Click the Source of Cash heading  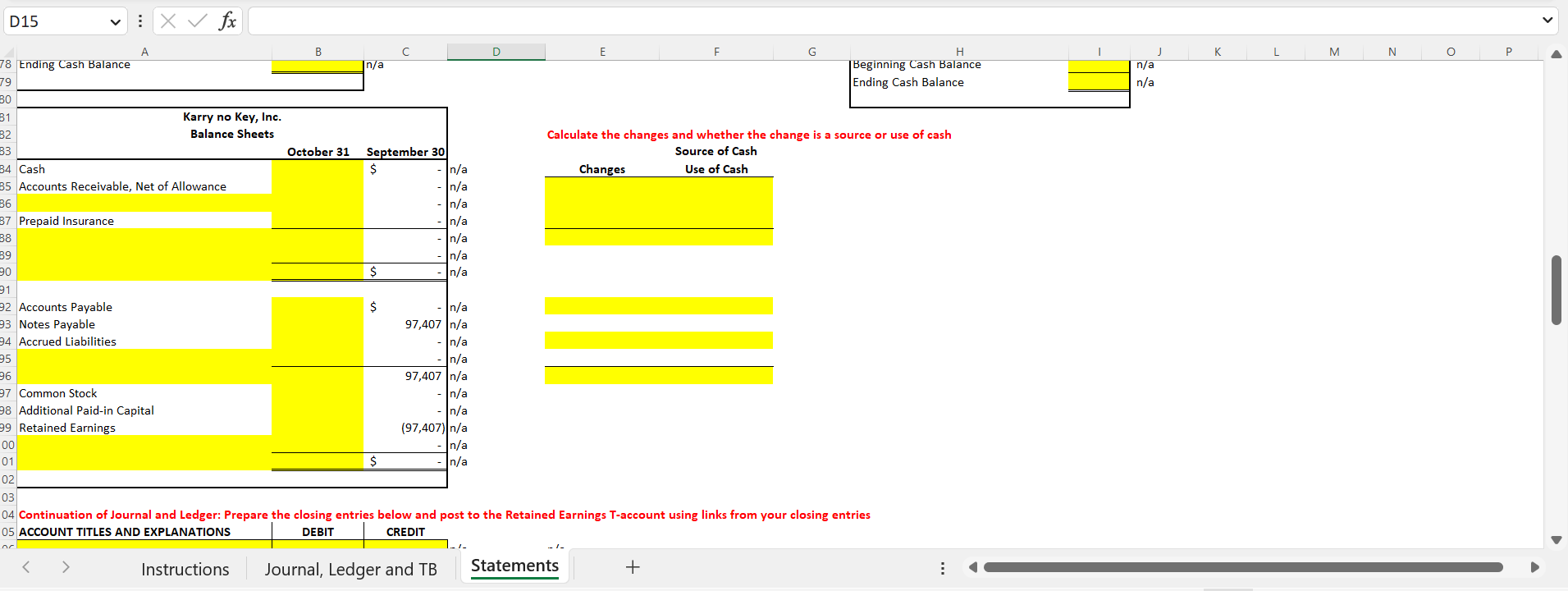[716, 151]
